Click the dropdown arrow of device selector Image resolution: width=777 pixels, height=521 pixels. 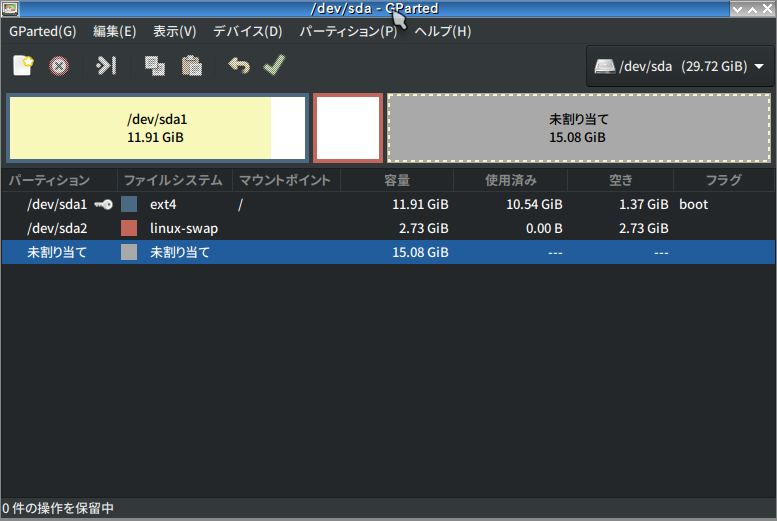pos(759,66)
